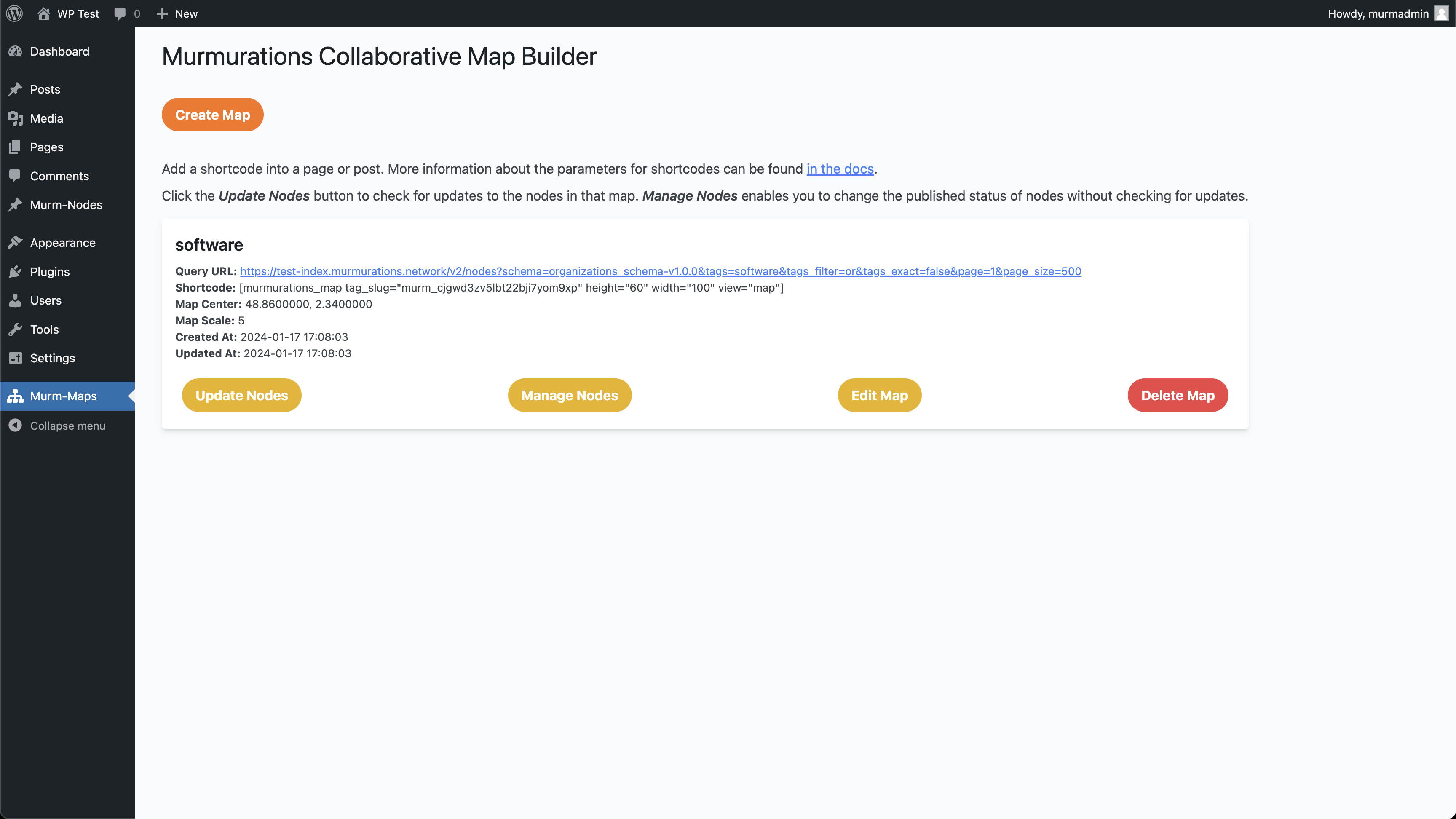The width and height of the screenshot is (1456, 819).
Task: Click the Manage Nodes button
Action: (x=569, y=395)
